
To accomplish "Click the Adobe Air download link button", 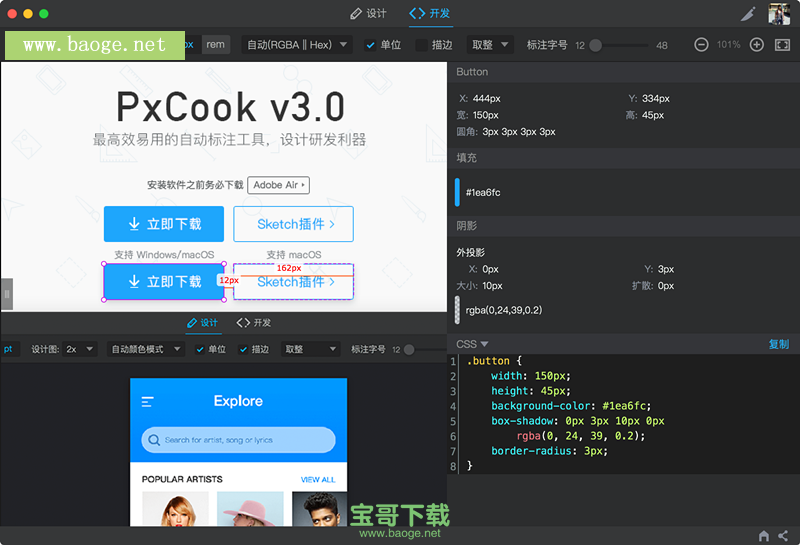I will 279,185.
